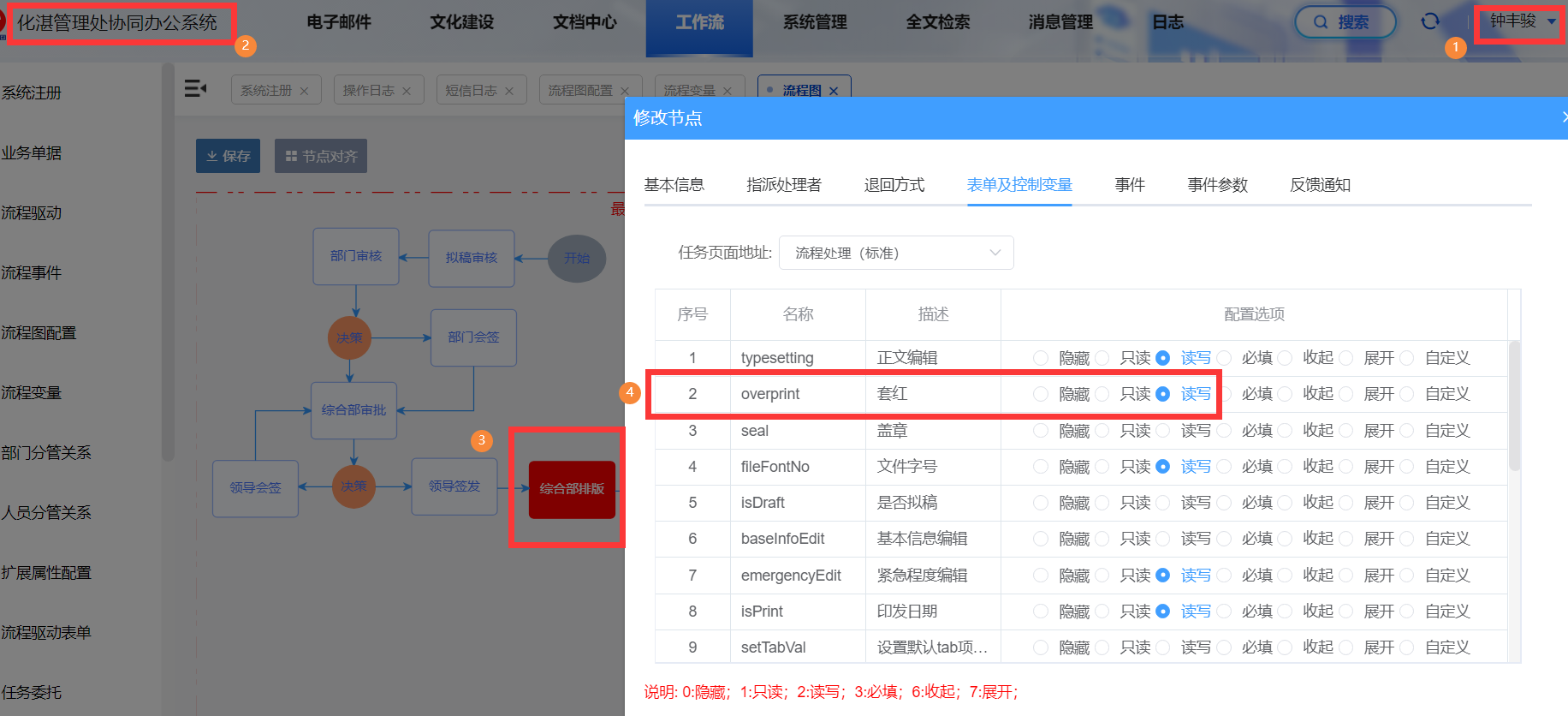1568x716 pixels.
Task: Mark fileFontNo row as 必填
Action: pos(1225,467)
